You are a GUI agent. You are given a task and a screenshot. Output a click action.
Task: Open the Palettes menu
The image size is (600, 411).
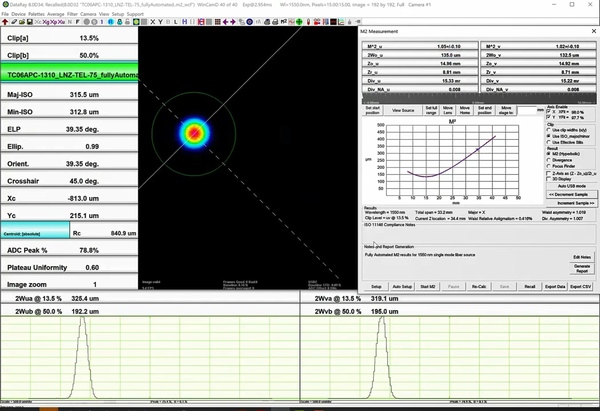38,13
